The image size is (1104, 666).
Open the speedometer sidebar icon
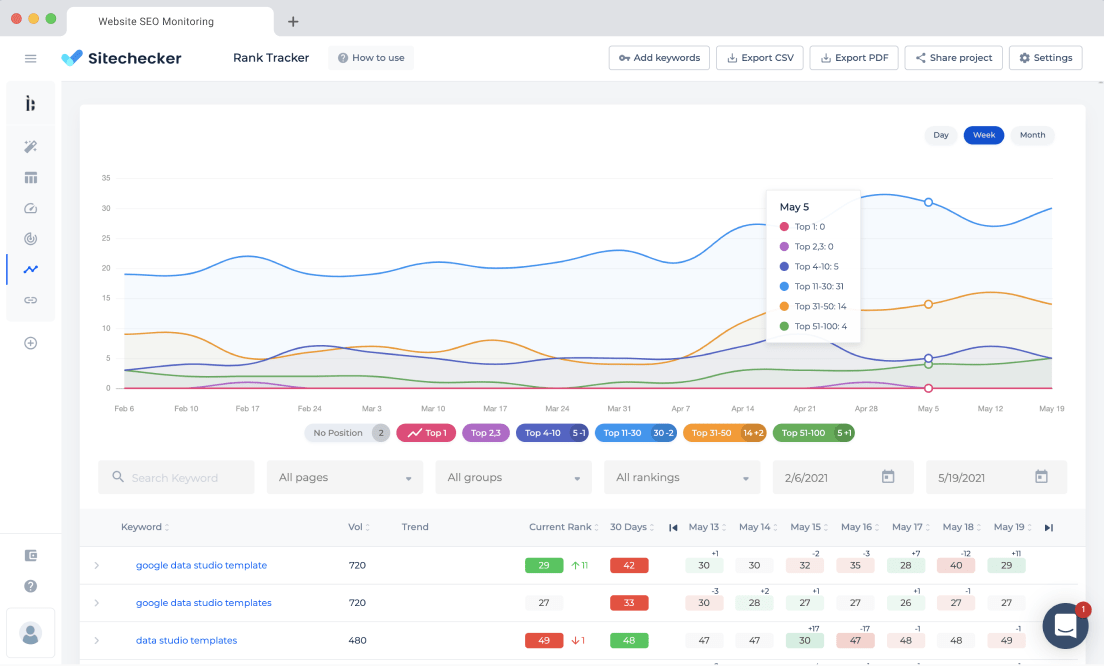[30, 208]
